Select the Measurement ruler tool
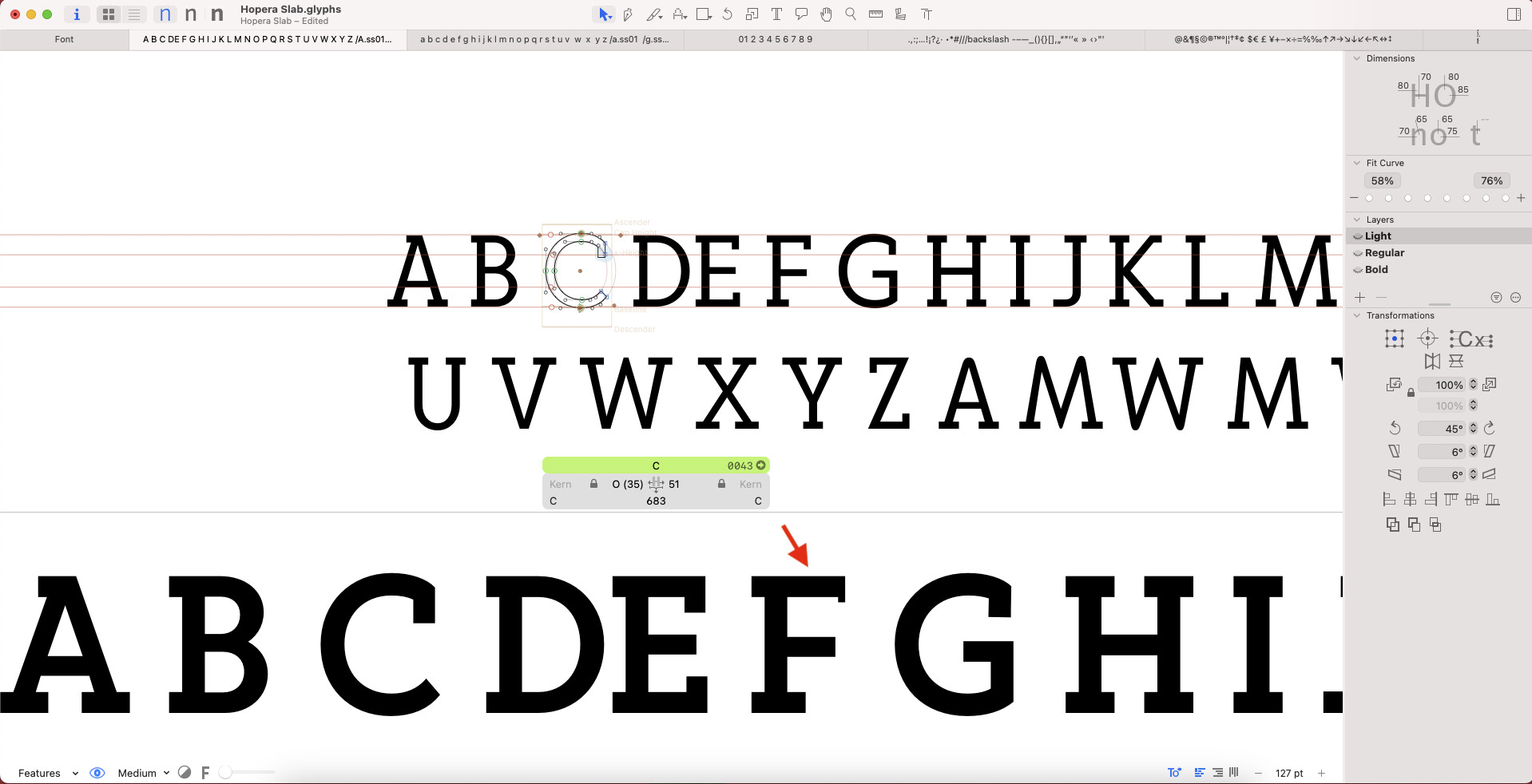 (x=875, y=14)
